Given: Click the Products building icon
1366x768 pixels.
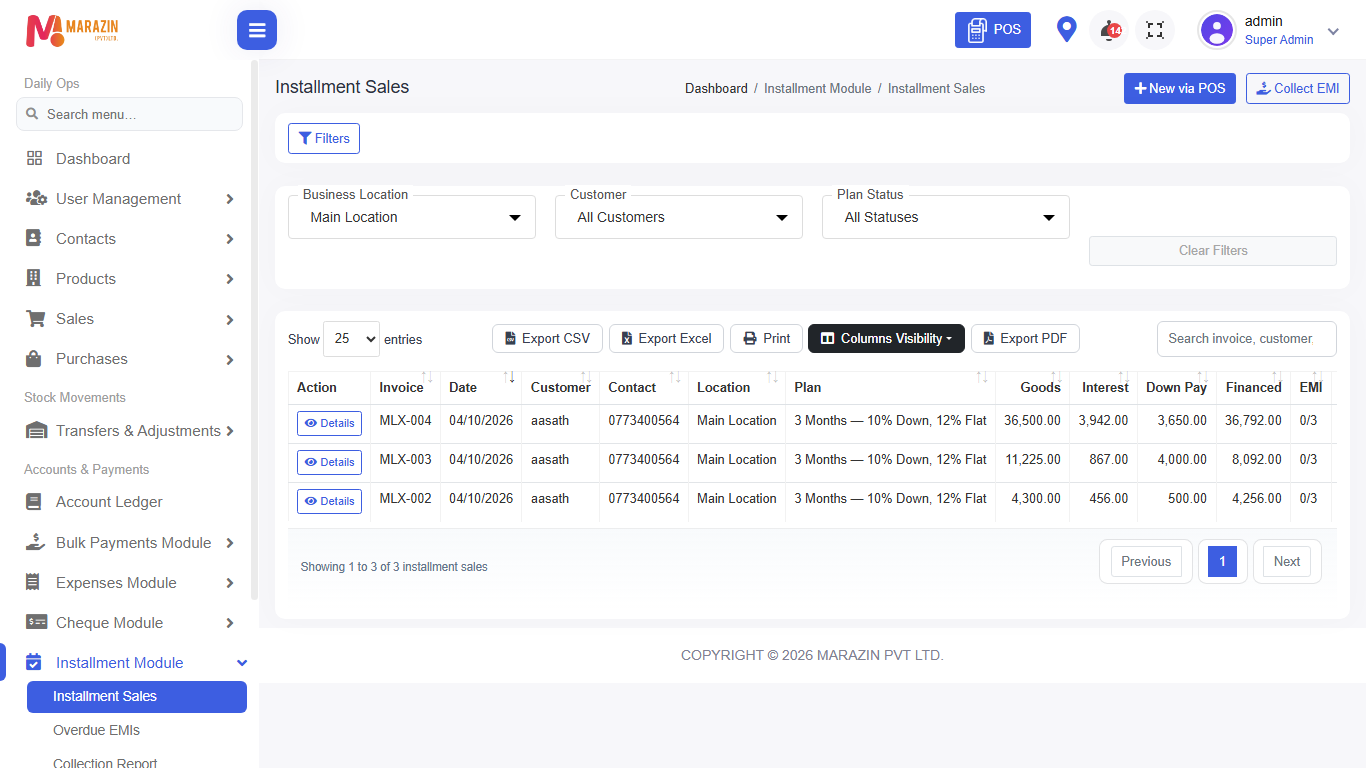Looking at the screenshot, I should click(x=34, y=279).
